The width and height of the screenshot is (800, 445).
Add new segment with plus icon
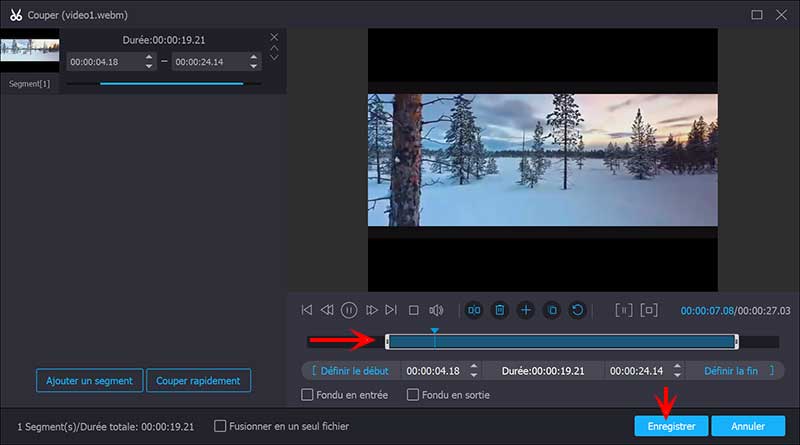[x=526, y=311]
